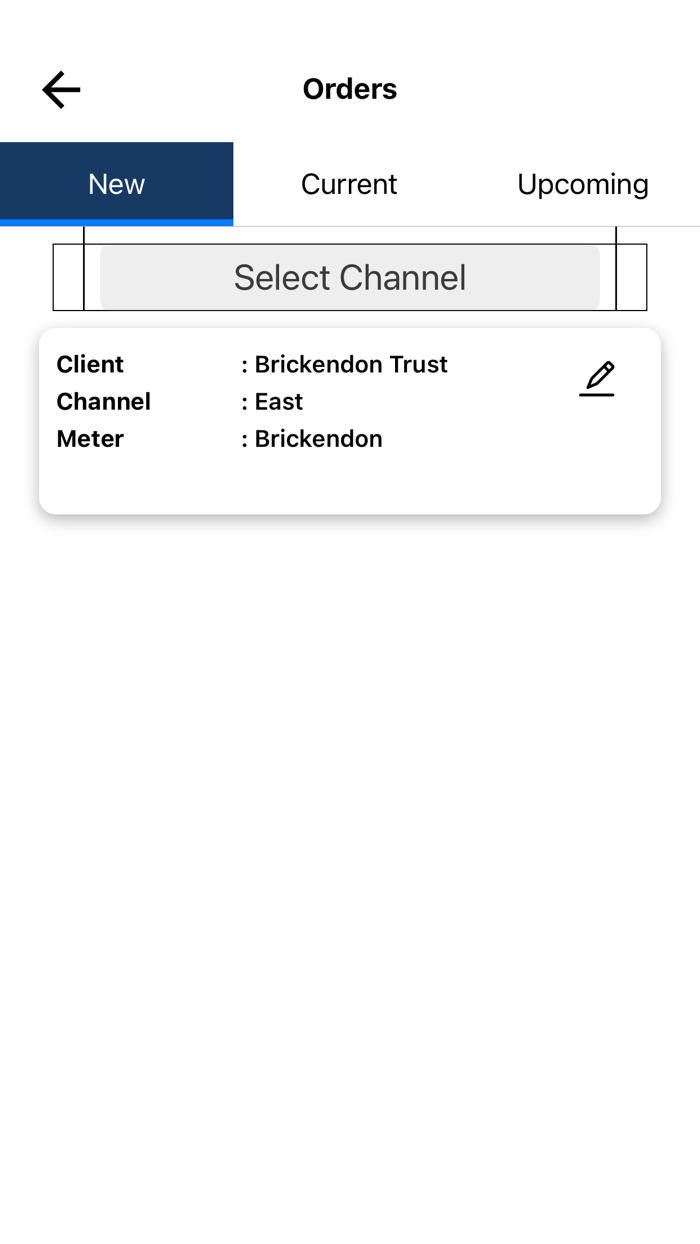
Task: Tap the Meter label in the card
Action: click(89, 438)
